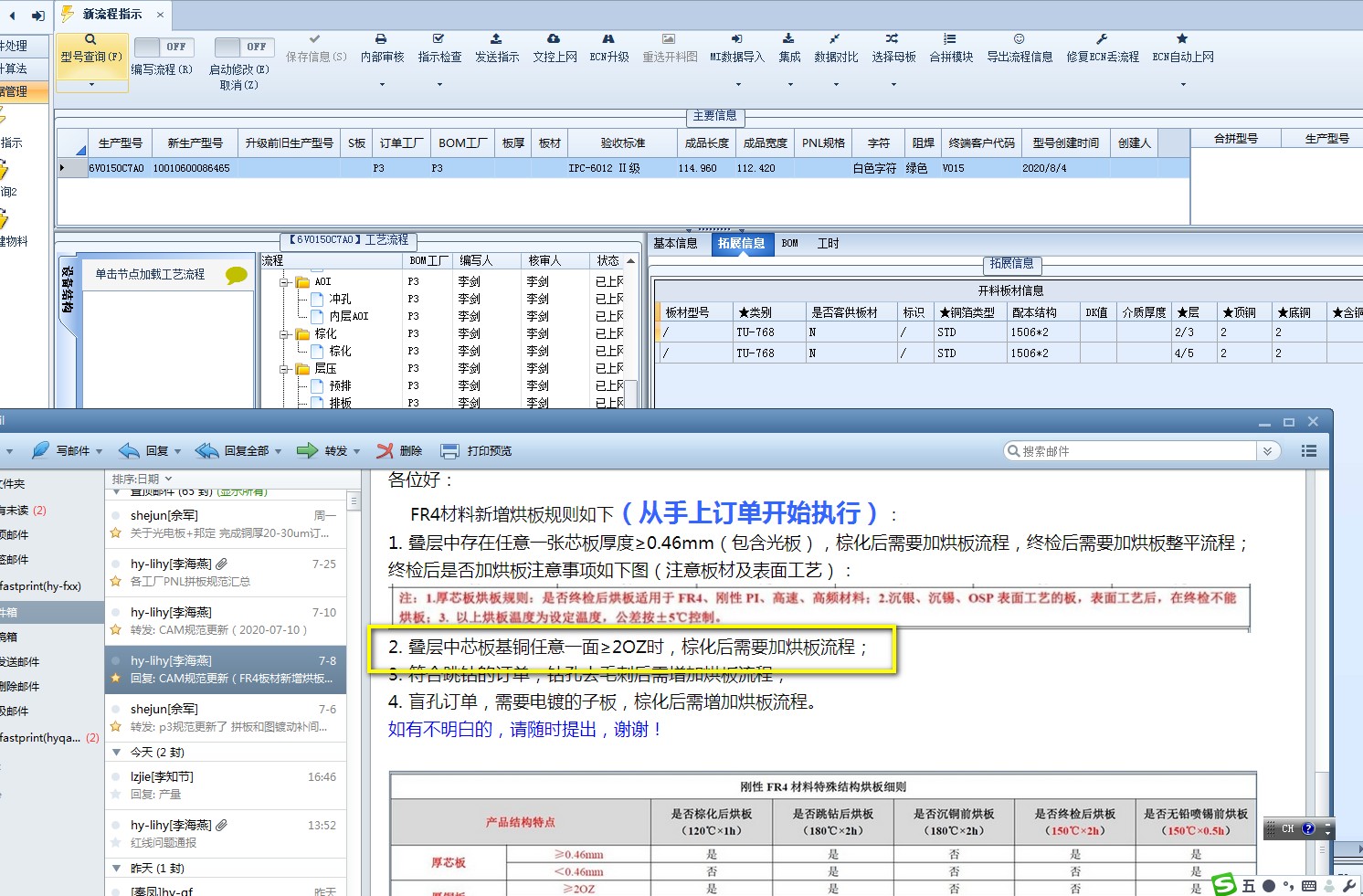
Task: Switch to the 拓展信息 tab
Action: [741, 243]
